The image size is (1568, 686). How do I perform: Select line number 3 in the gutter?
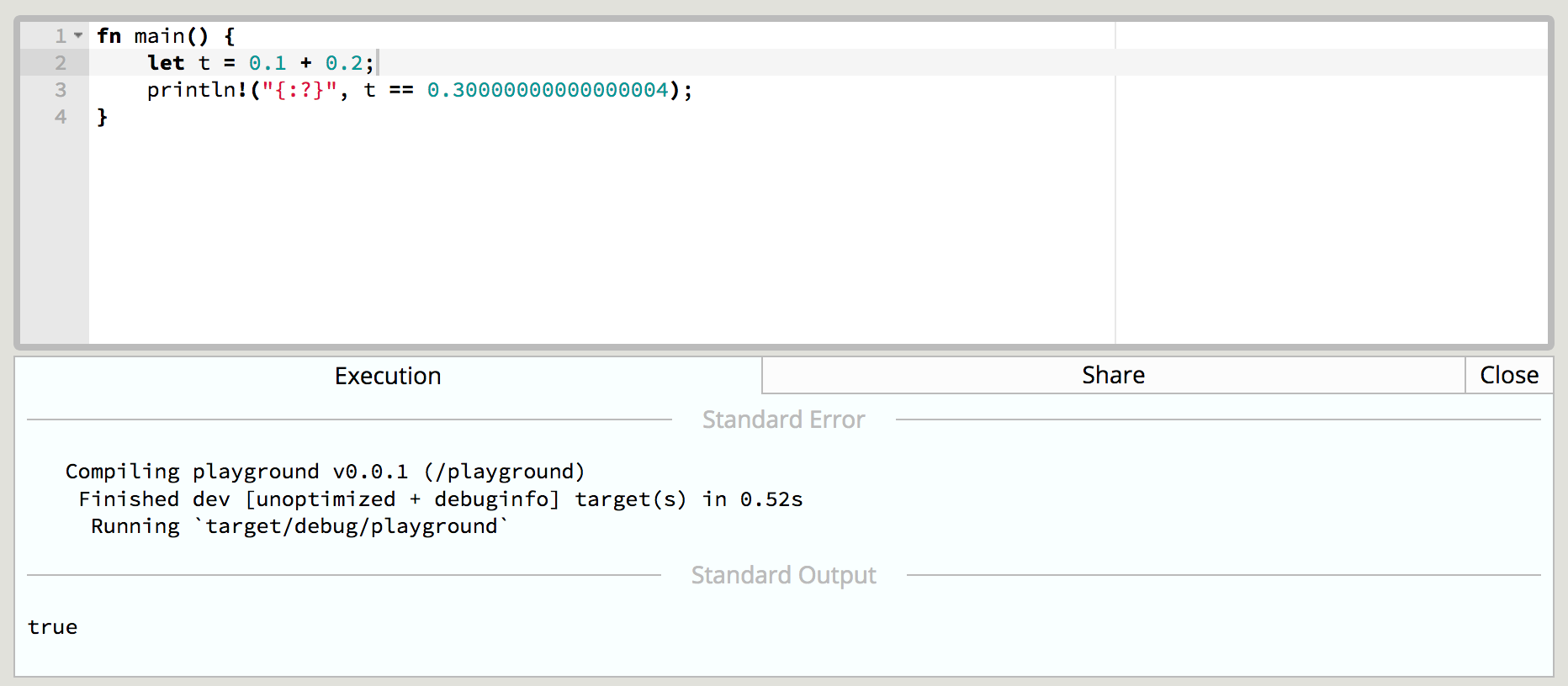(61, 90)
